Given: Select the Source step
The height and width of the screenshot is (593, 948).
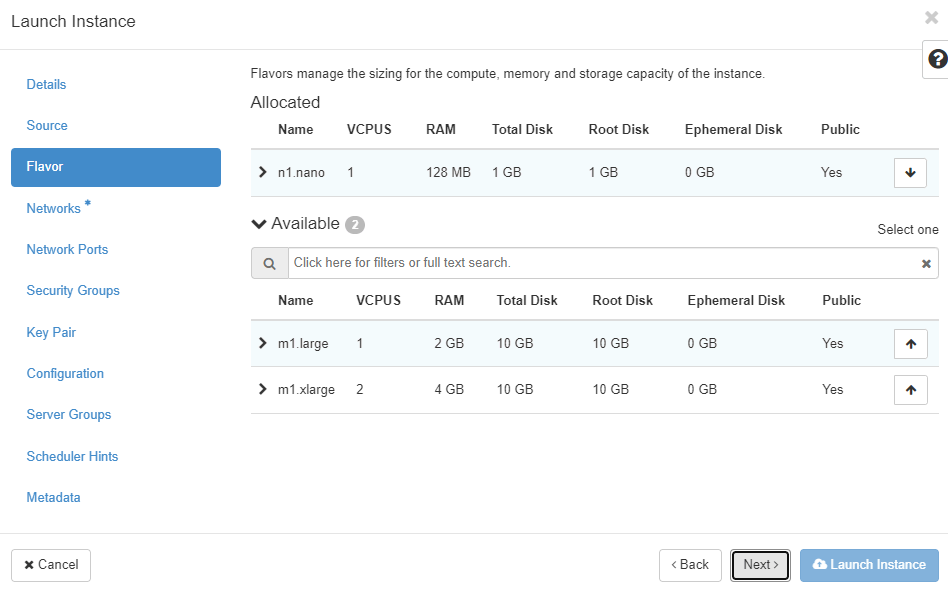Looking at the screenshot, I should pos(47,126).
